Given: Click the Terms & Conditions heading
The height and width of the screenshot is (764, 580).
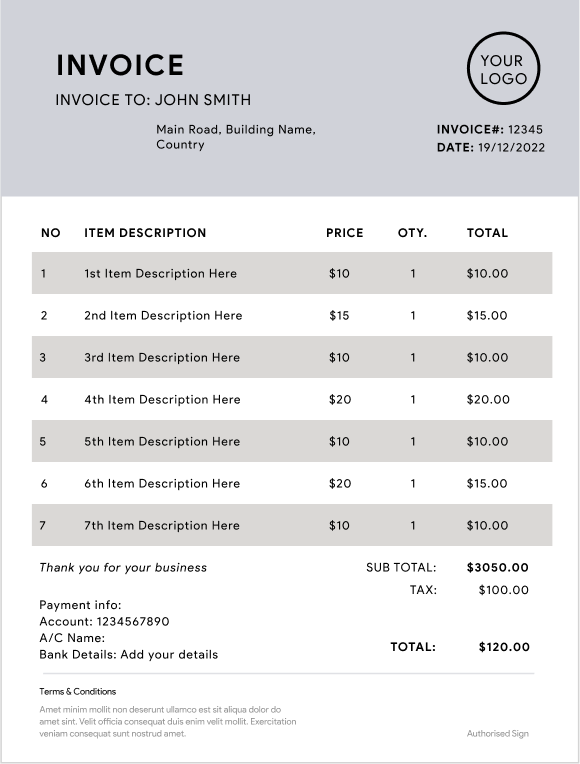Looking at the screenshot, I should point(77,691).
